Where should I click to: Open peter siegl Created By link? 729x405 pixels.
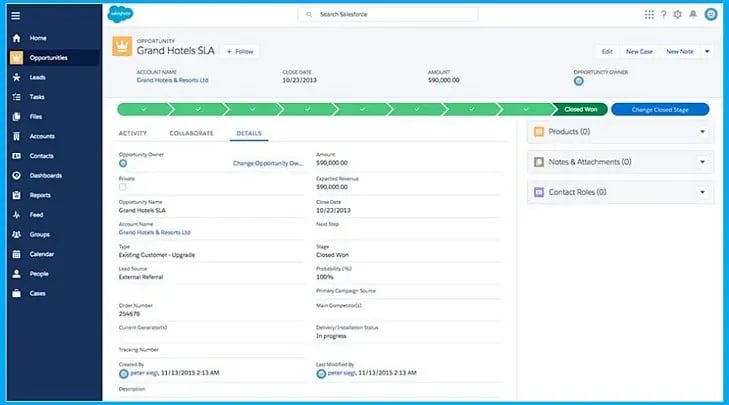144,373
